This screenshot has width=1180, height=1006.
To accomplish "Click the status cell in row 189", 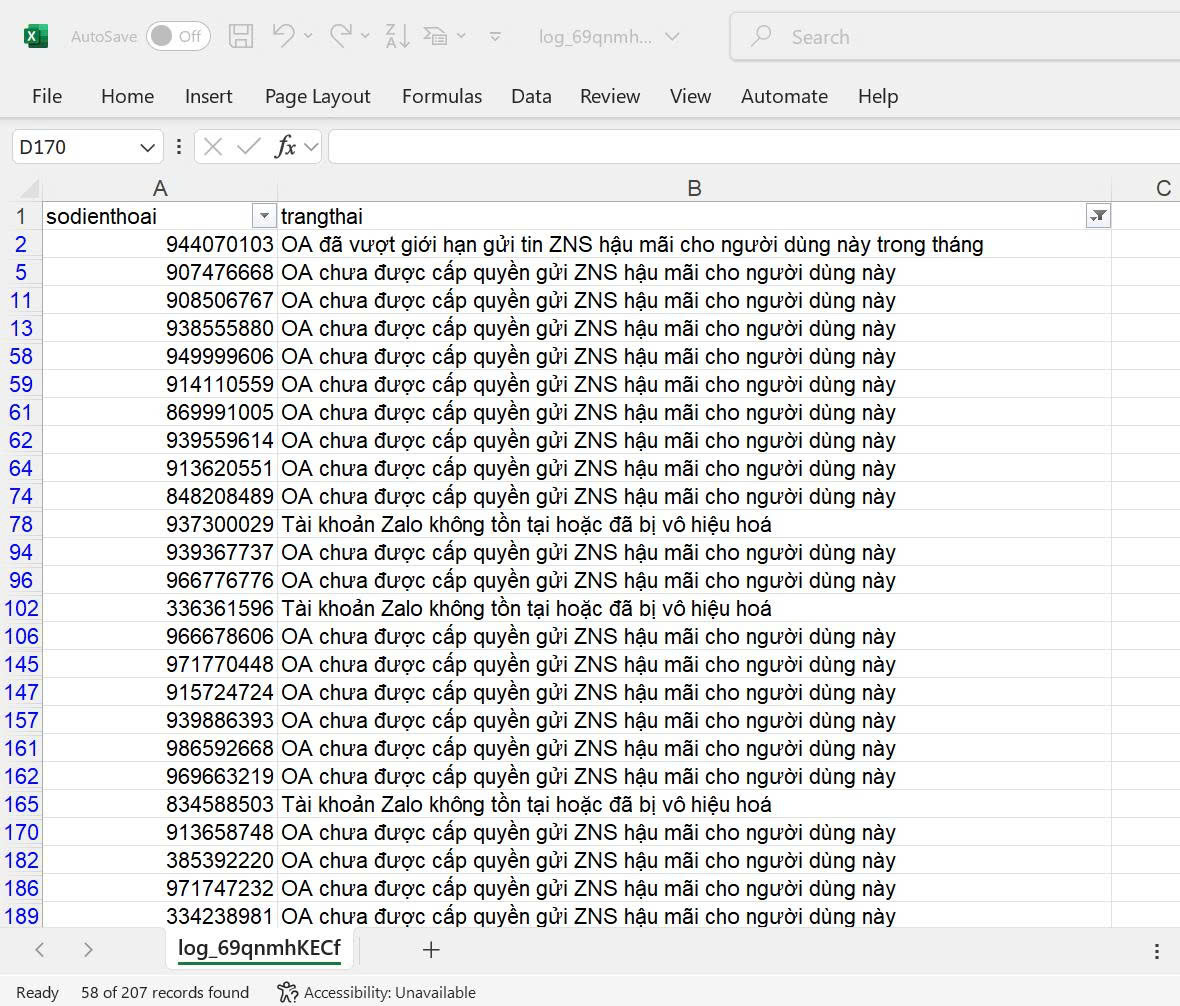I will point(694,916).
